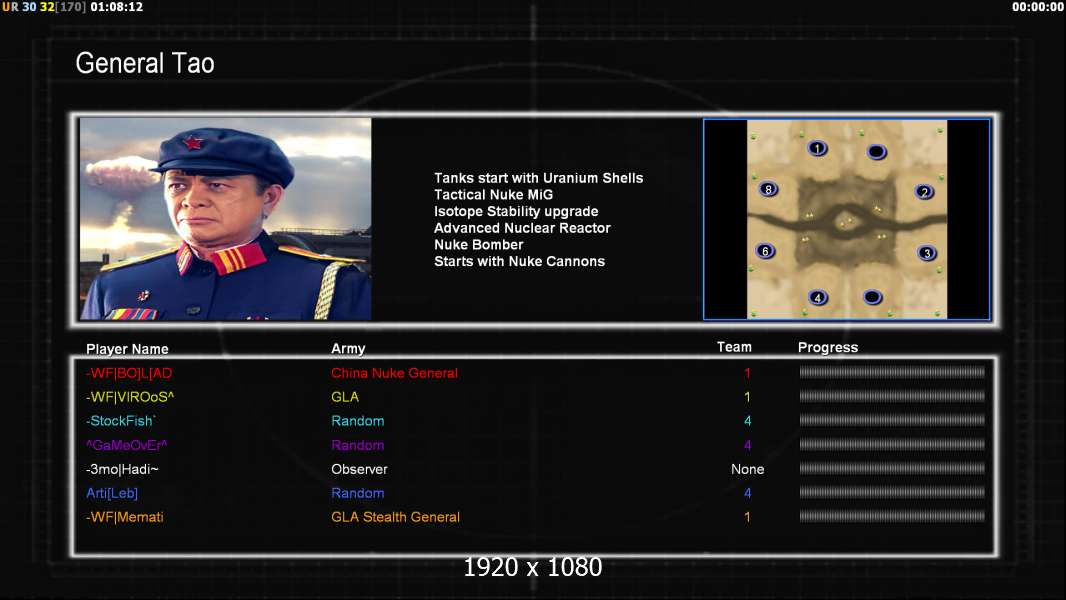Click the 00:00:00 timer at top-right
The height and width of the screenshot is (600, 1066).
(1037, 7)
